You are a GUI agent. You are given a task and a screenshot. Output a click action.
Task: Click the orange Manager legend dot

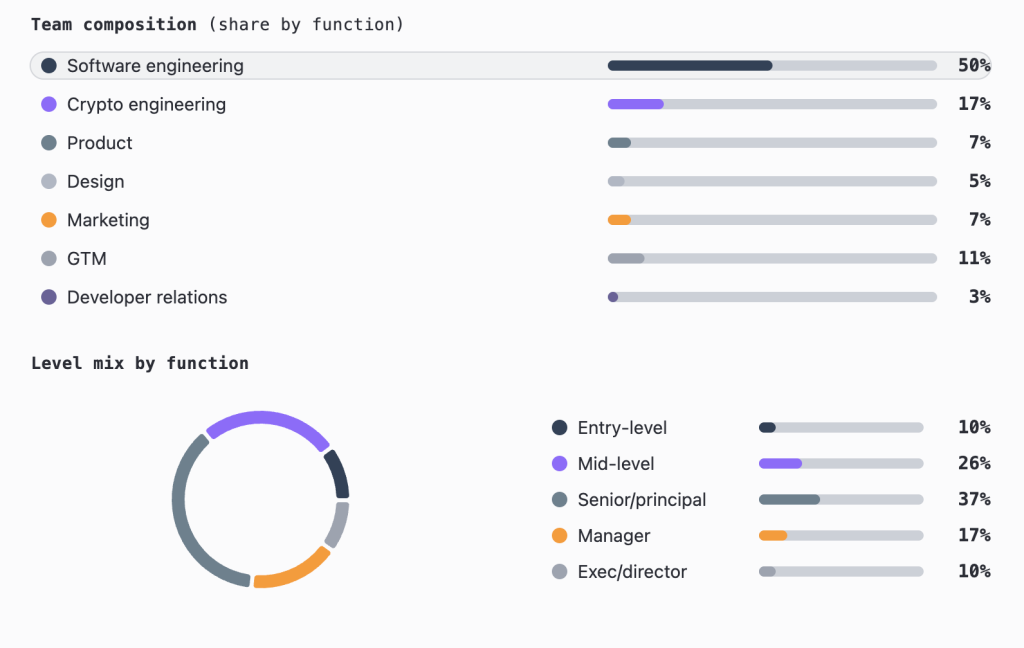tap(560, 536)
